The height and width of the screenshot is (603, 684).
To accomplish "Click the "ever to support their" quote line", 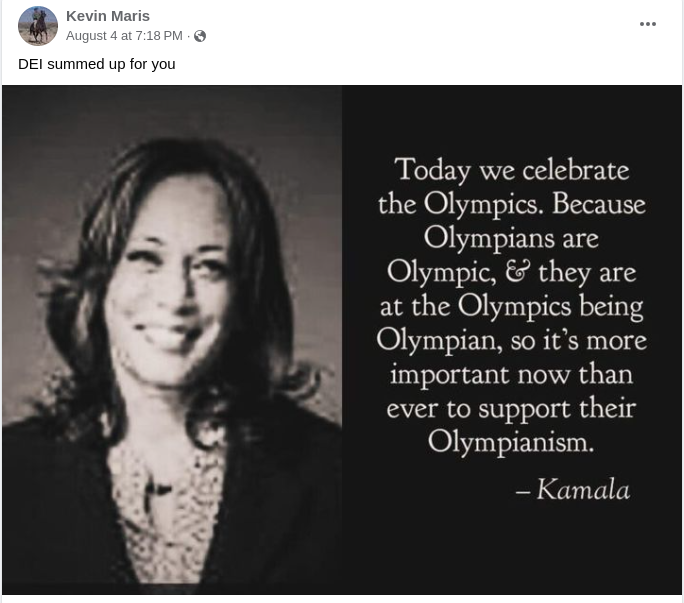I will pos(511,407).
